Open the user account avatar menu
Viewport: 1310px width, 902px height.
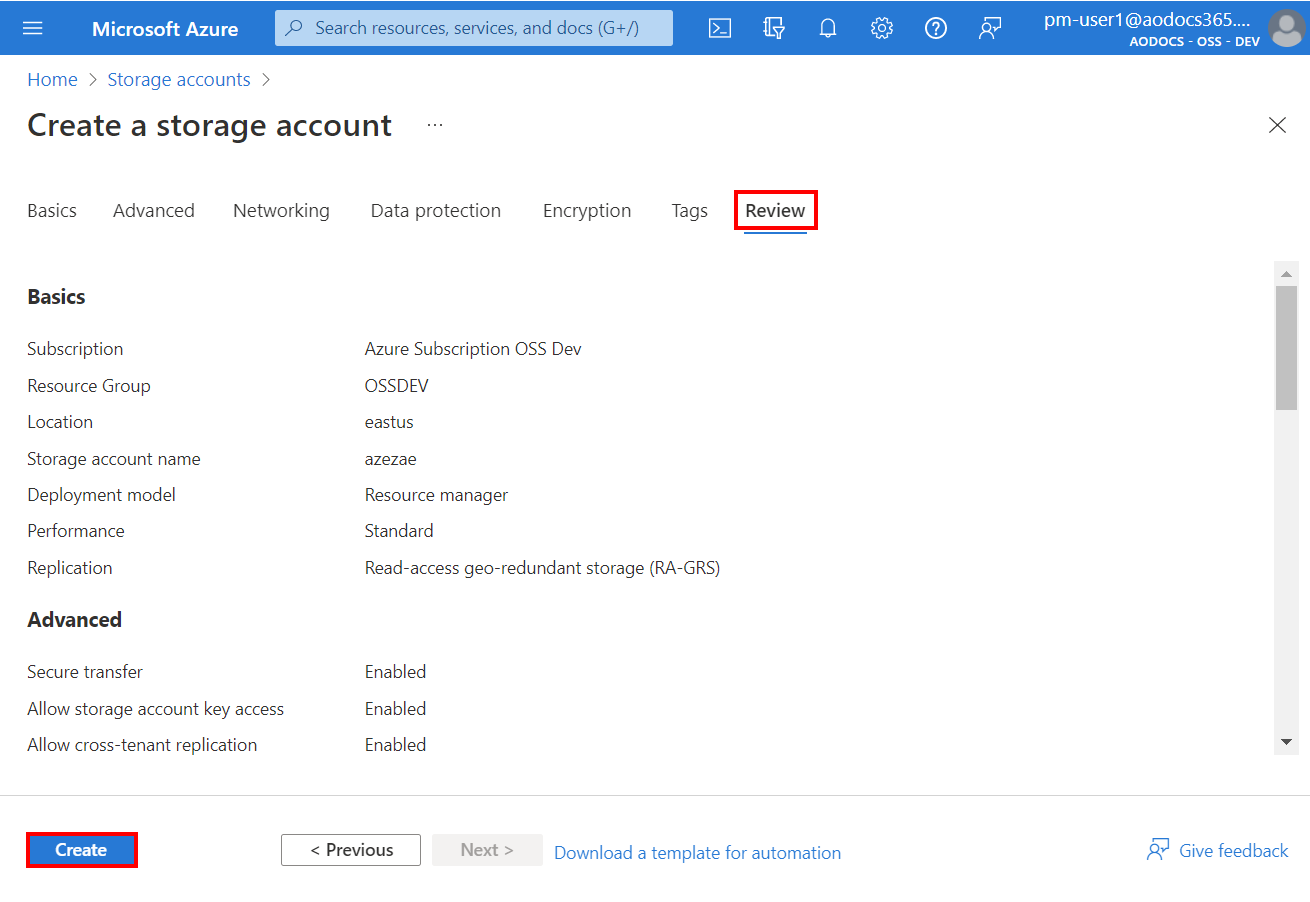[x=1285, y=28]
